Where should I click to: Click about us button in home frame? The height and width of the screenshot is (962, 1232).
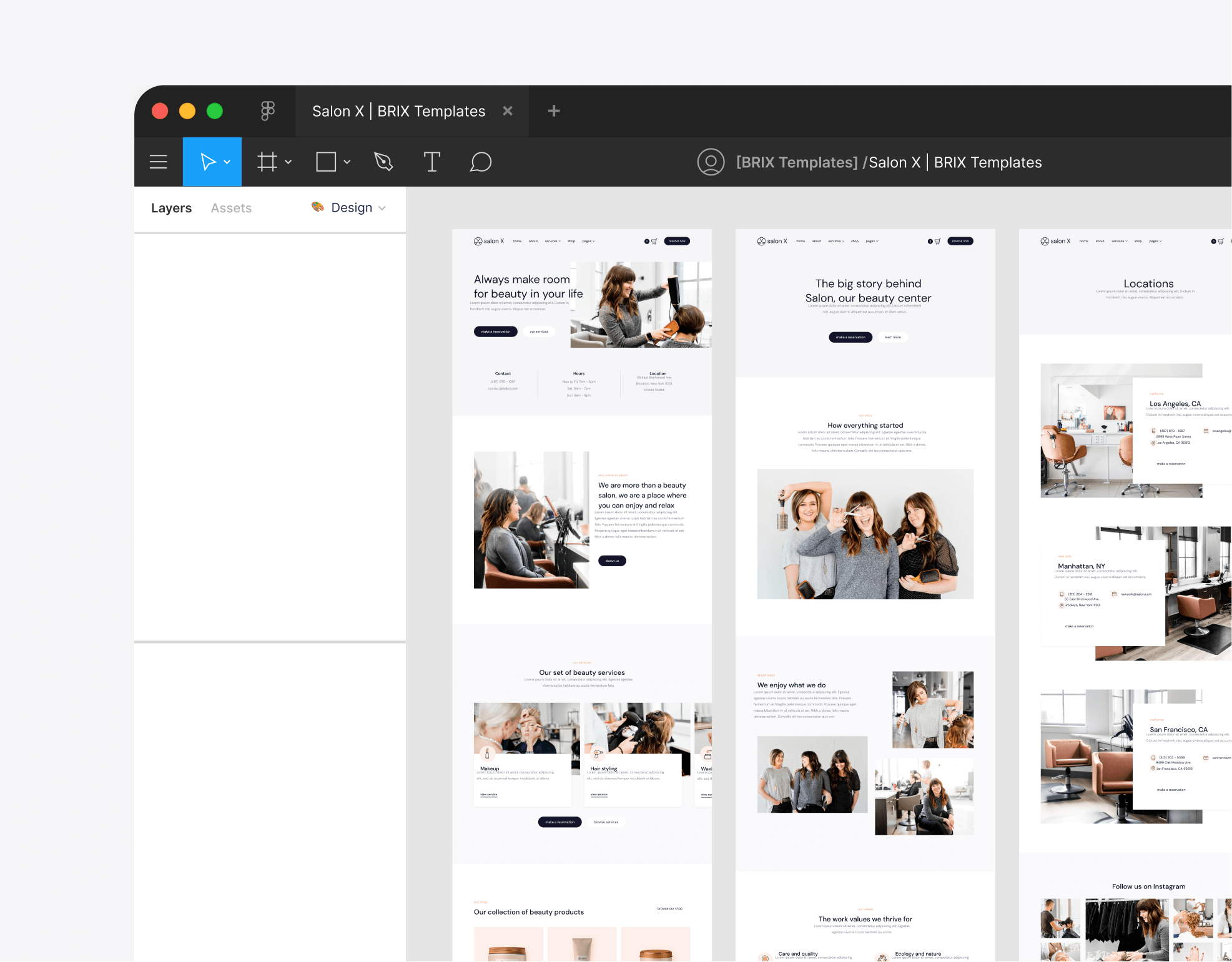pos(612,561)
